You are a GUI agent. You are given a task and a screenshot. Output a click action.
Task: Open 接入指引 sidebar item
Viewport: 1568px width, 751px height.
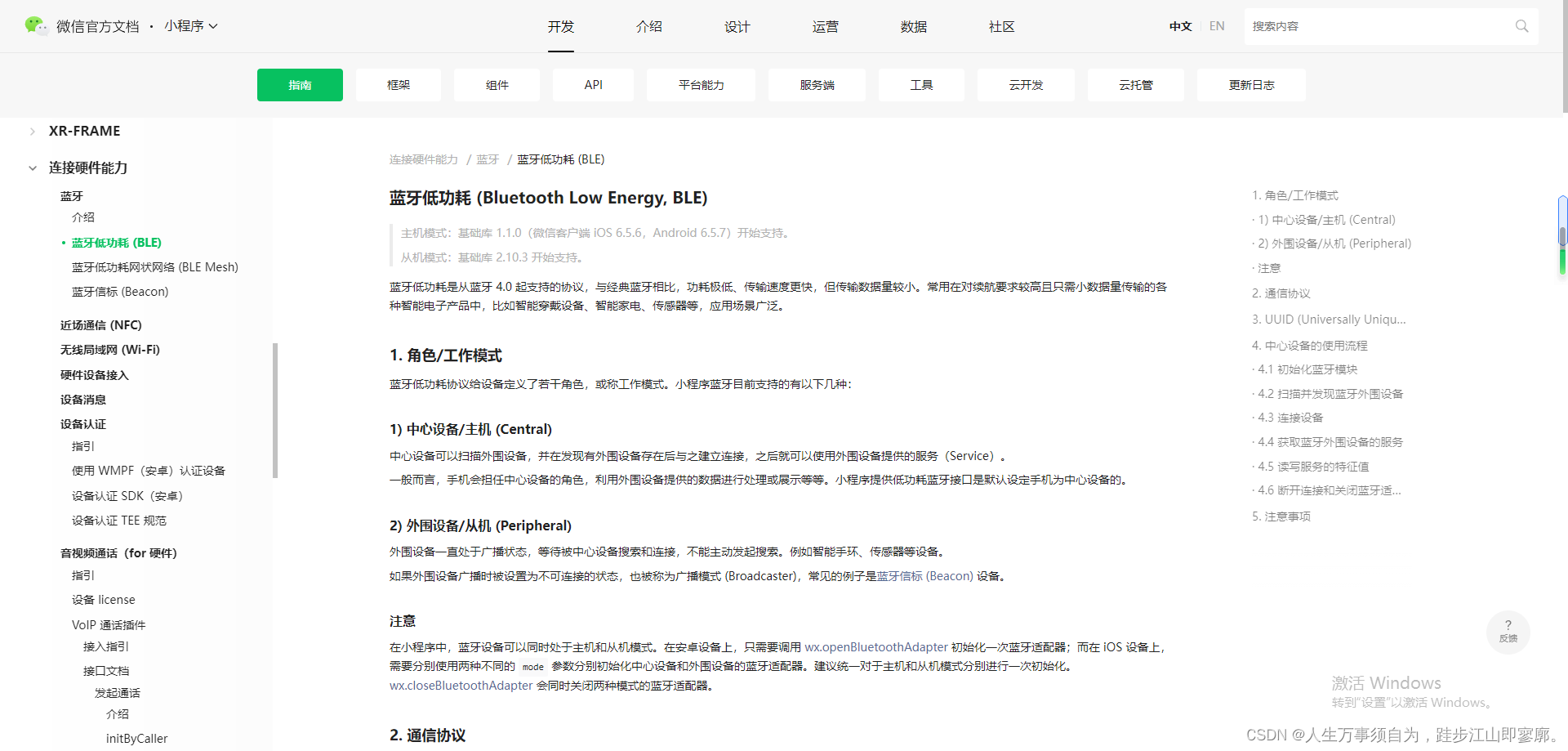click(x=106, y=646)
